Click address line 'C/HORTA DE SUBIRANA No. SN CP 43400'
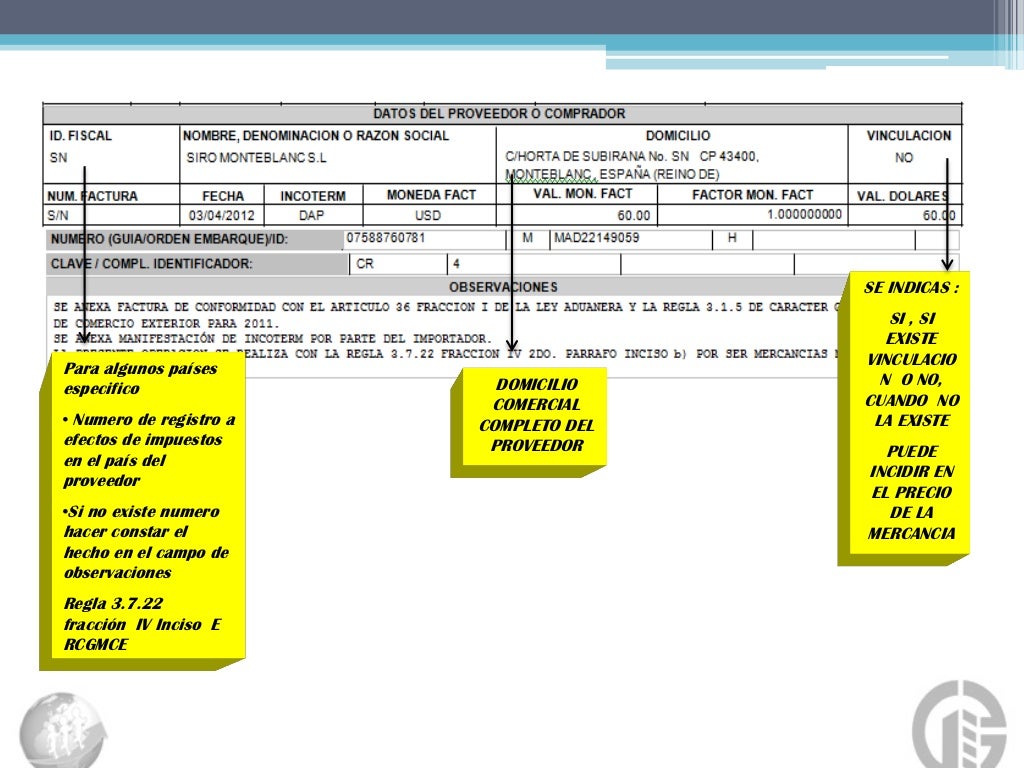This screenshot has width=1024, height=768. pyautogui.click(x=632, y=157)
